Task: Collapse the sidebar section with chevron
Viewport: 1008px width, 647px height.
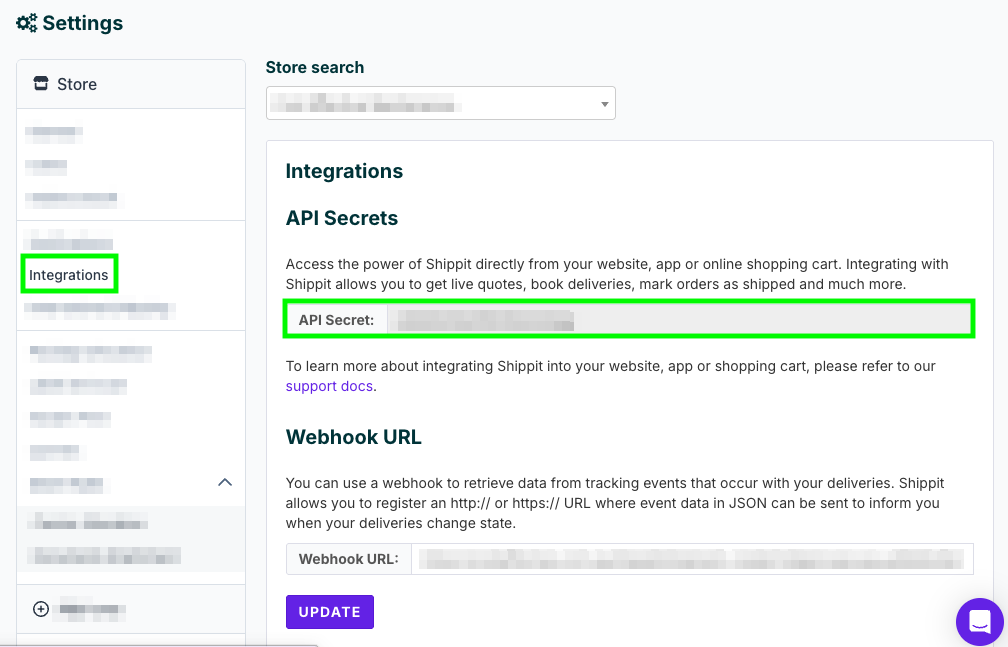Action: 224,482
